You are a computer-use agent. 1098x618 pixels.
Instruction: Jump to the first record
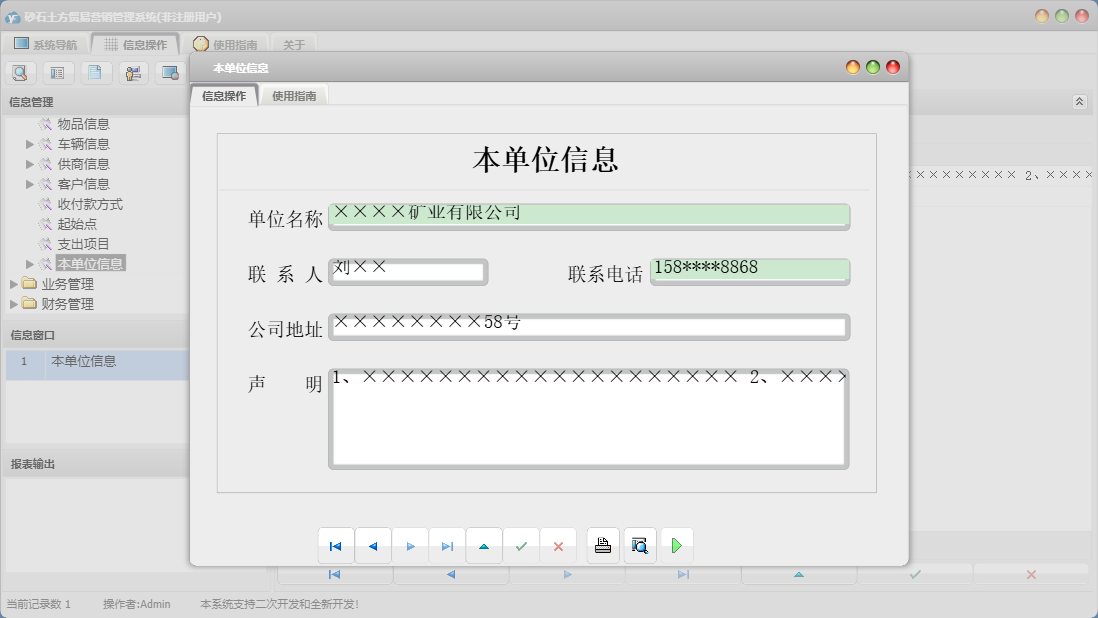pyautogui.click(x=336, y=545)
